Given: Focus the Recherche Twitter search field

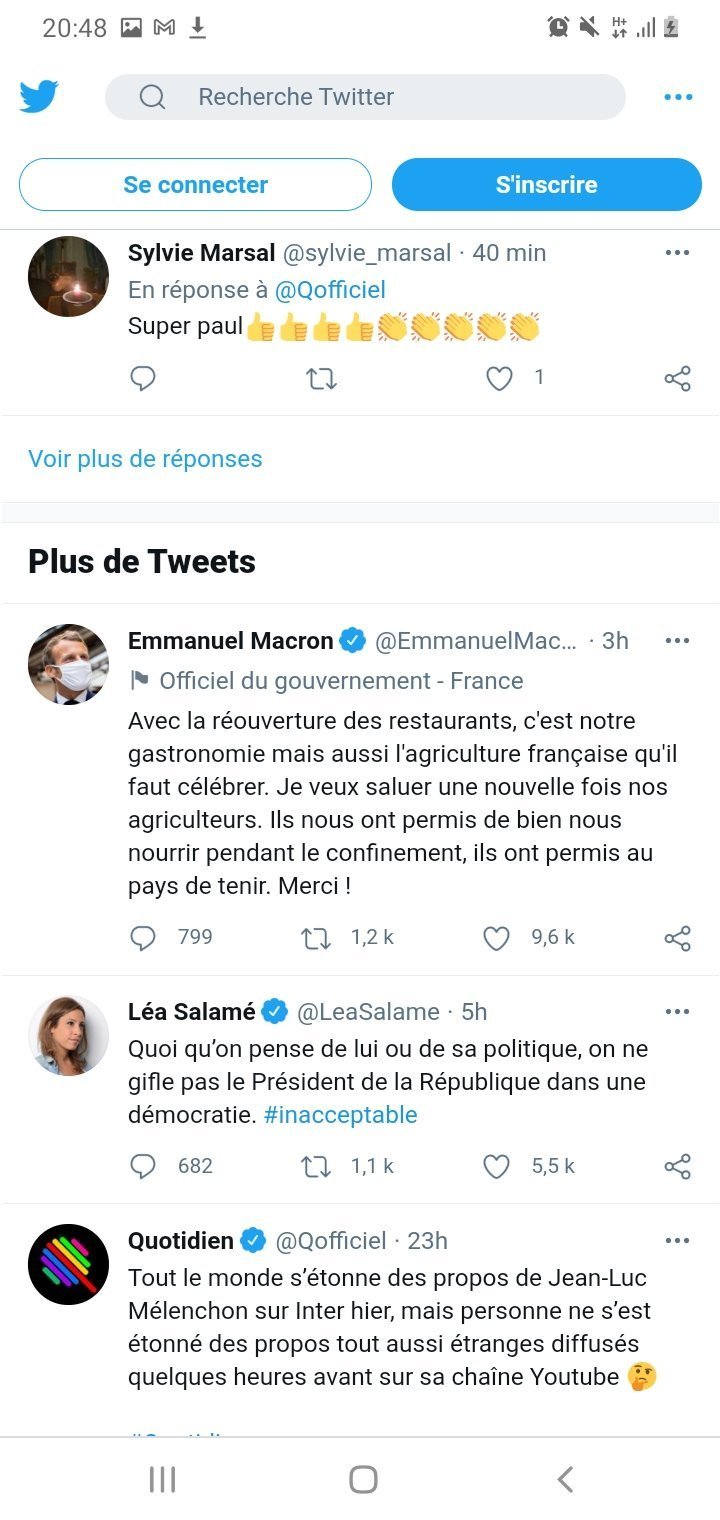Looking at the screenshot, I should click(365, 97).
